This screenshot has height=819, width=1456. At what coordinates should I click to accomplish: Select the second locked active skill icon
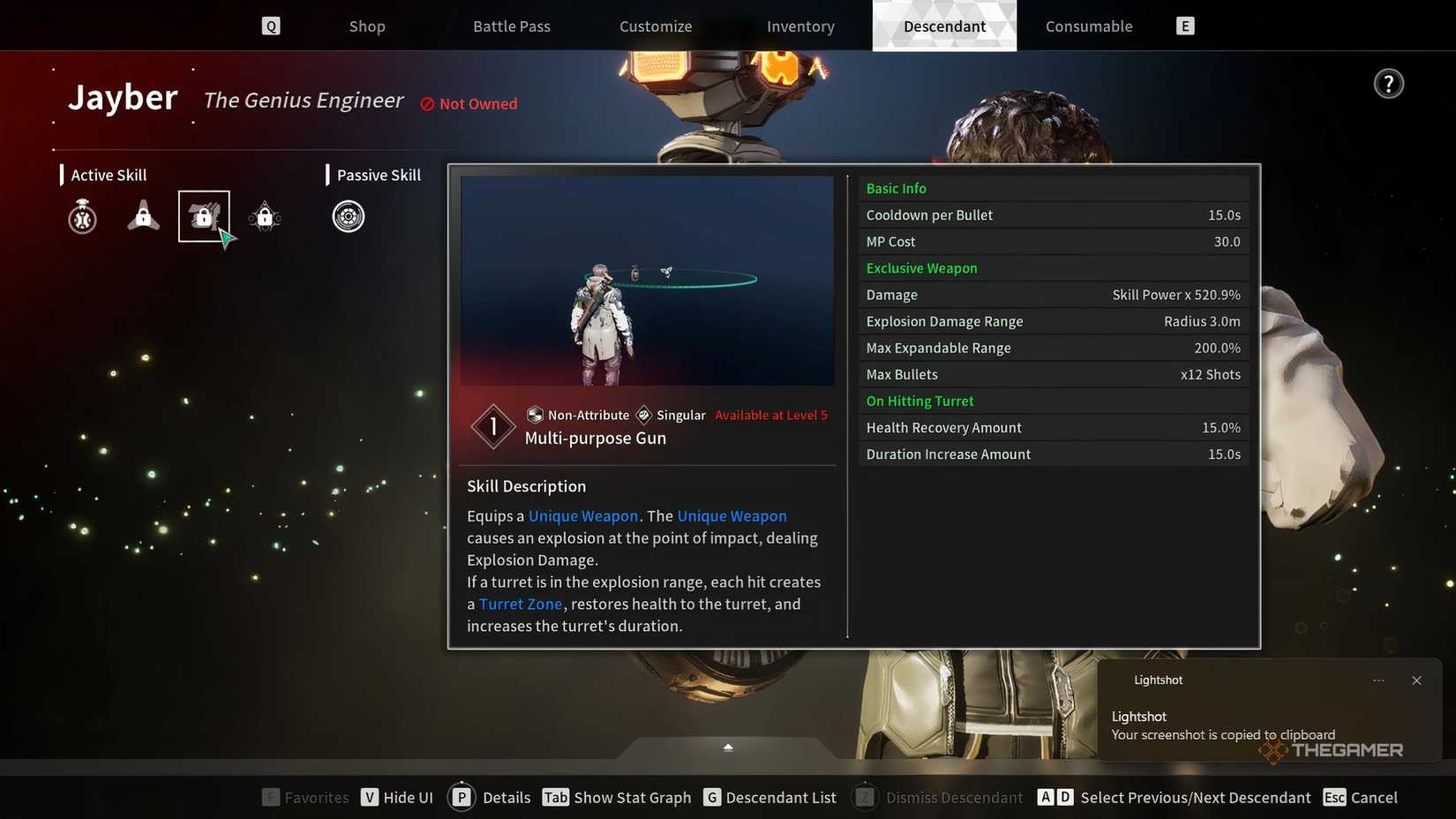(143, 216)
